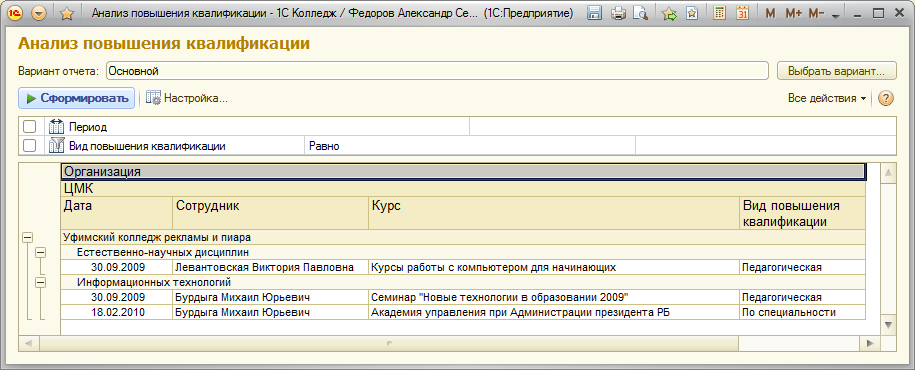Screen dimensions: 915x370
Task: Open the 1C main menu icon
Action: (x=16, y=13)
